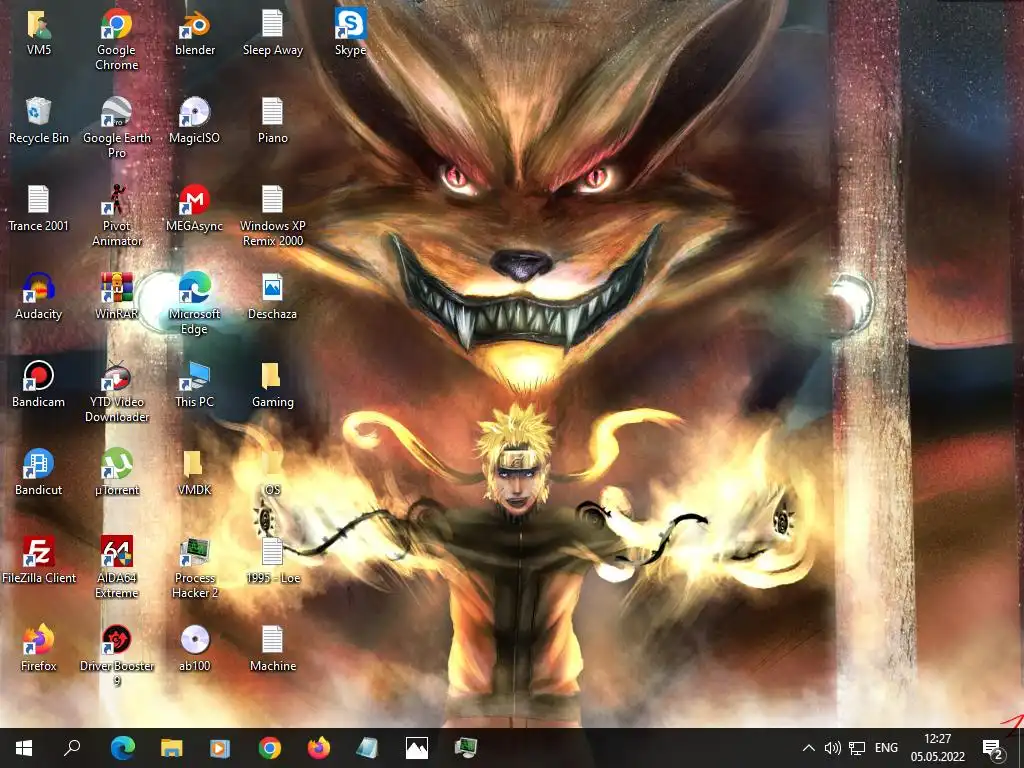Open File Explorer from the taskbar
Viewport: 1024px width, 768px height.
click(172, 748)
